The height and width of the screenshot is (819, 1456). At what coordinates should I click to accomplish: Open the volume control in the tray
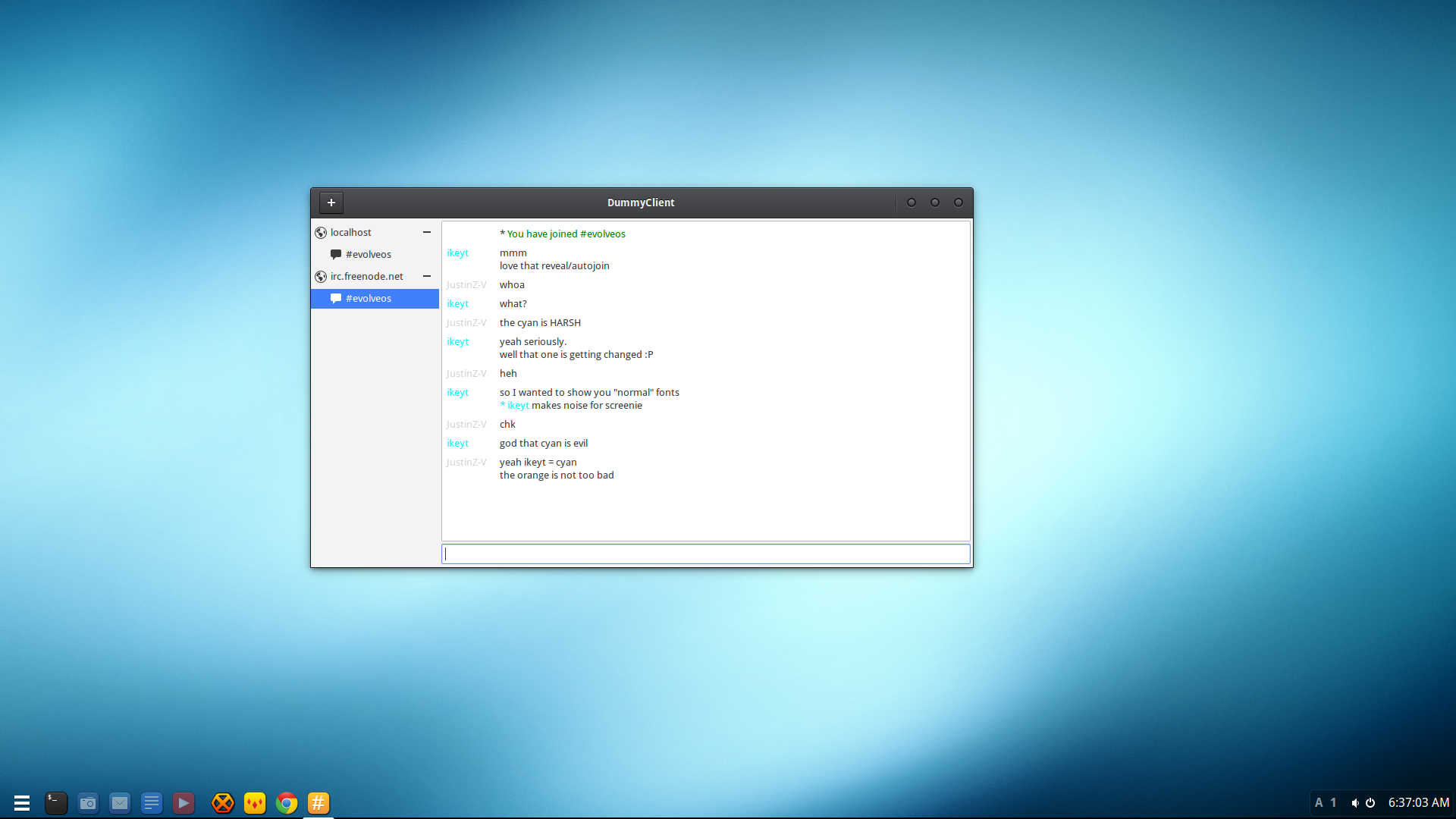(x=1355, y=802)
